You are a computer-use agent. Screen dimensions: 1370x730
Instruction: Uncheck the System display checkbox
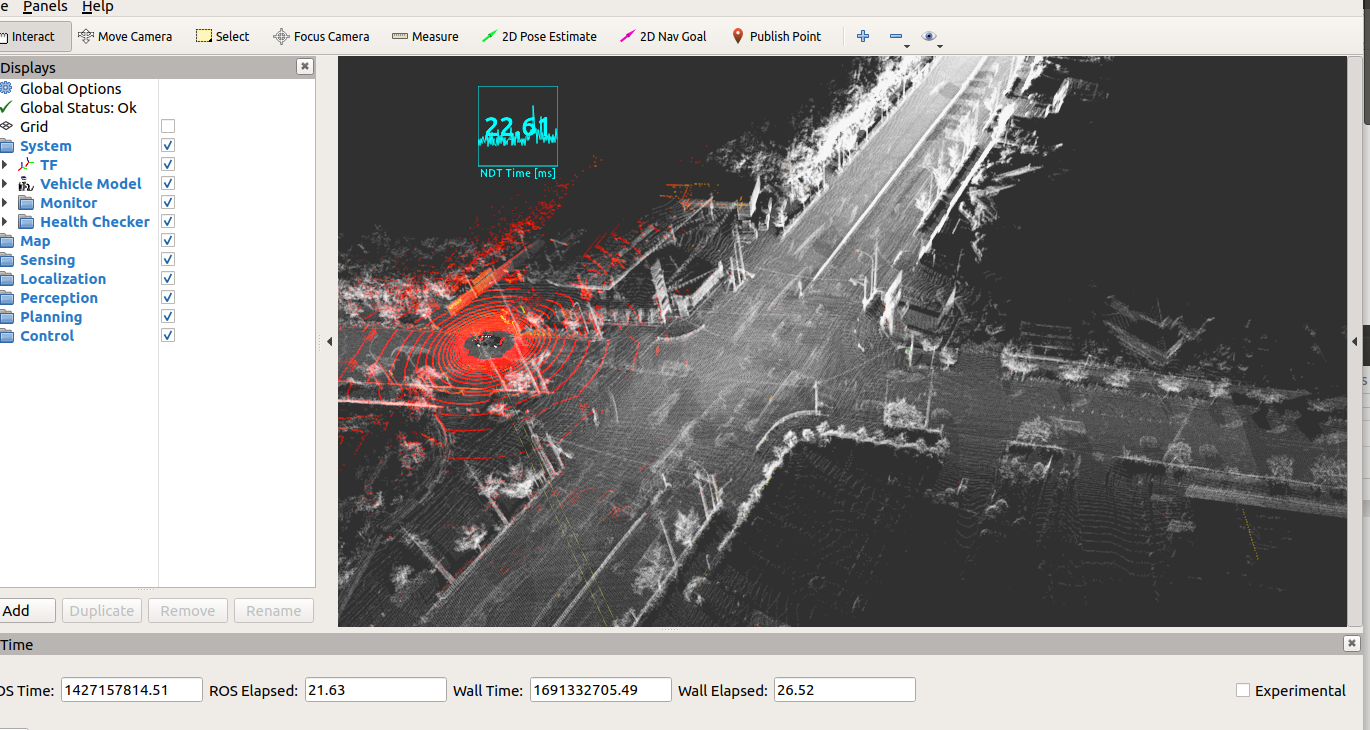pos(168,145)
